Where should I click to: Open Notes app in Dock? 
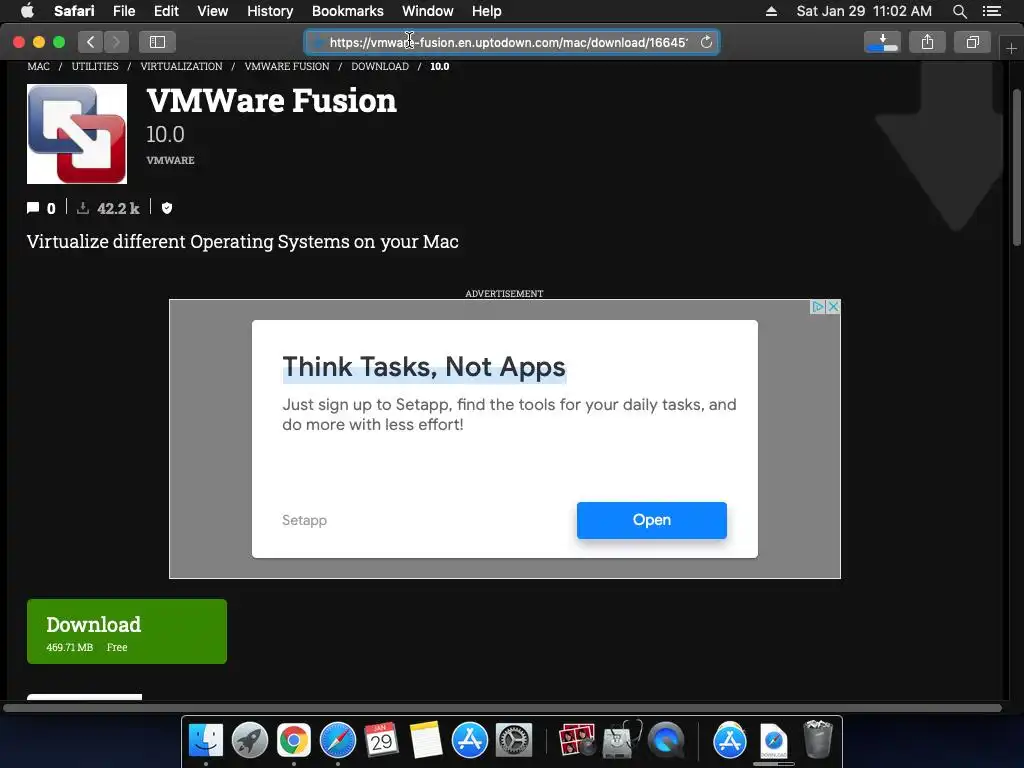tap(426, 741)
